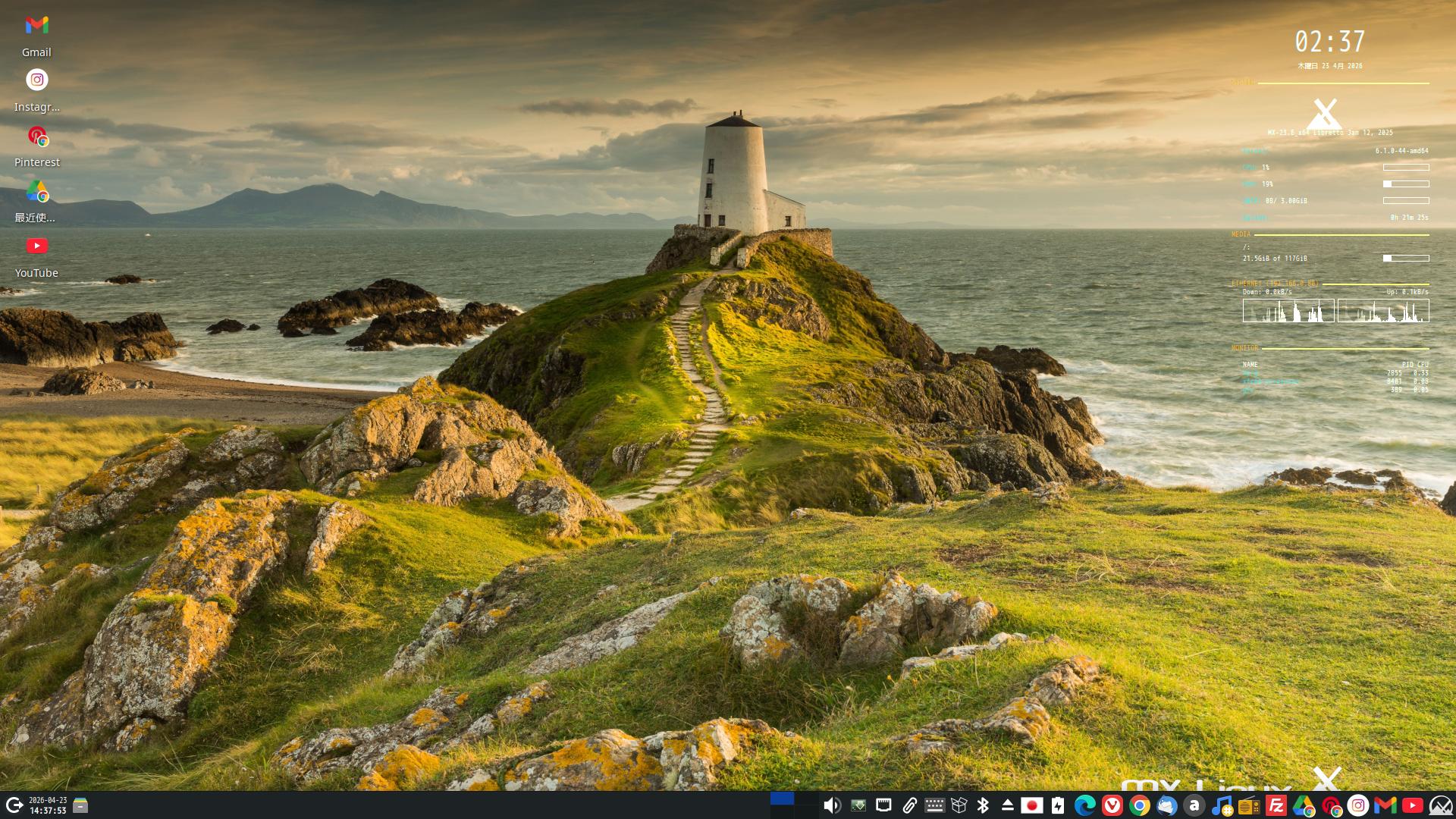Image resolution: width=1456 pixels, height=819 pixels.
Task: Open MX Linux menu icon at panel end
Action: coord(1440,805)
